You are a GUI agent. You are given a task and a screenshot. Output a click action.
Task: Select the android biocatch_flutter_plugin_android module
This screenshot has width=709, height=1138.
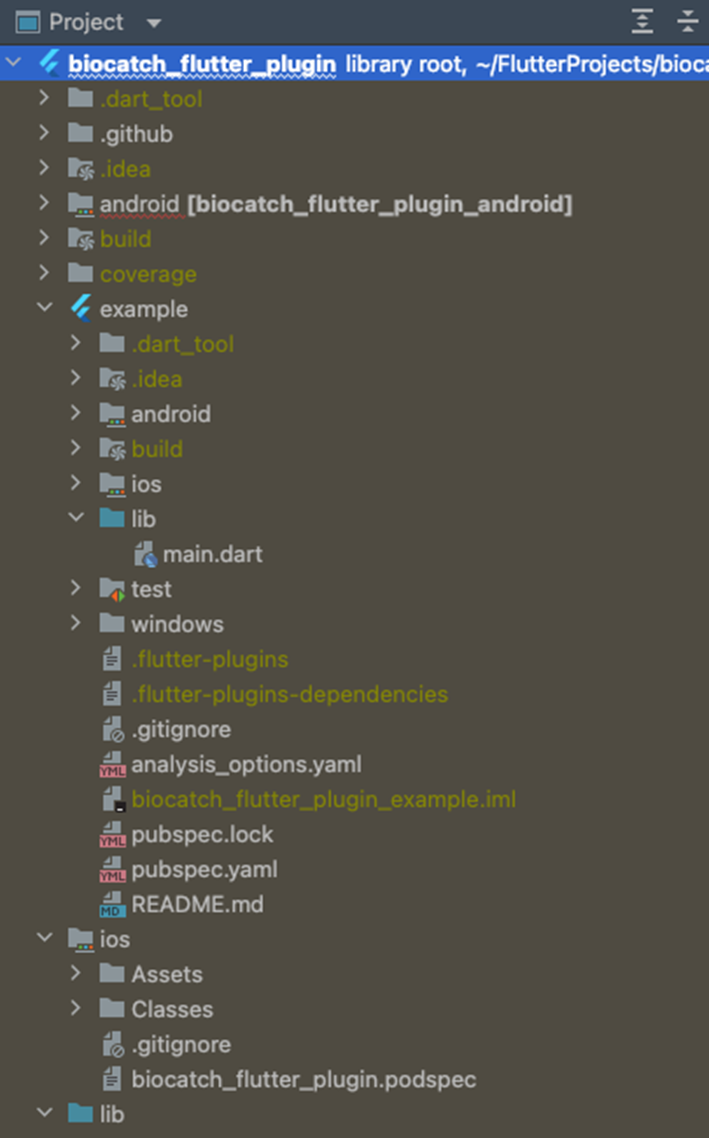click(335, 204)
